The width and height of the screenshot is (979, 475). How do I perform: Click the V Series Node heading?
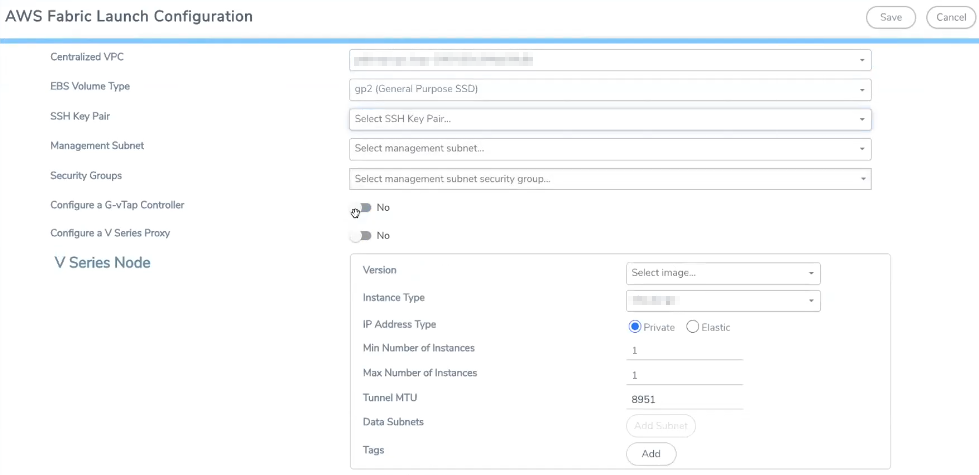(102, 263)
